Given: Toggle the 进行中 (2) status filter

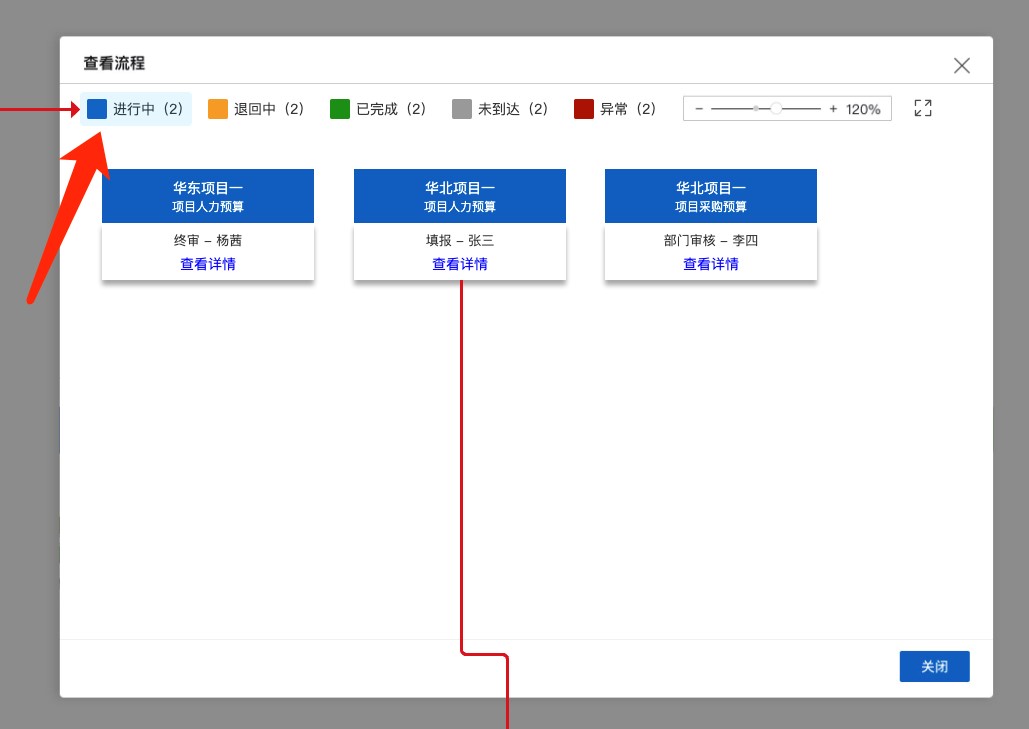Looking at the screenshot, I should click(x=136, y=109).
